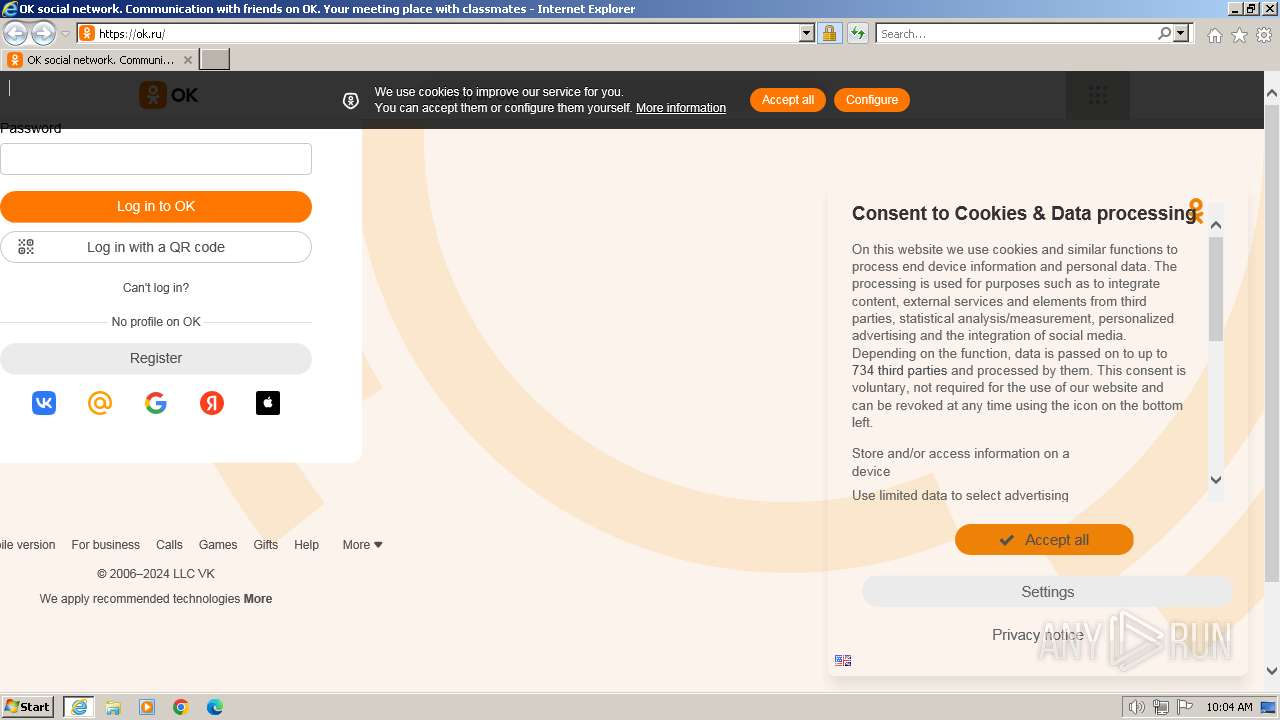Open For business footer link
This screenshot has height=720, width=1280.
[105, 545]
